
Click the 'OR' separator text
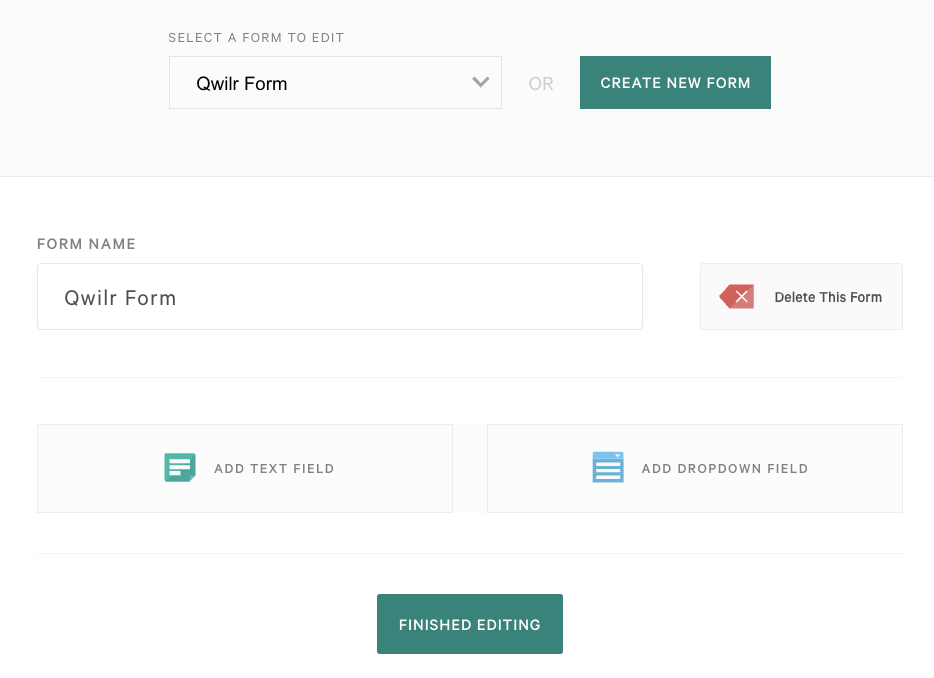541,84
